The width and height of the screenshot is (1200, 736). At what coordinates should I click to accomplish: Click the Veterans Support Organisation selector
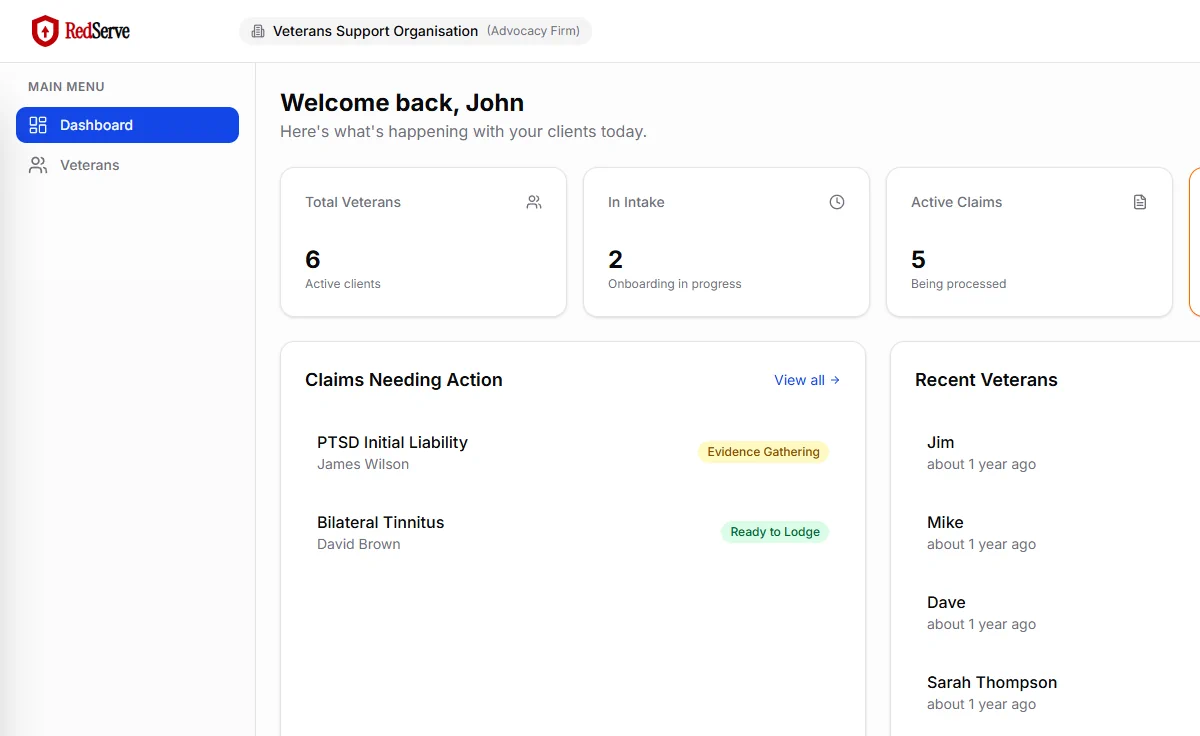[416, 31]
